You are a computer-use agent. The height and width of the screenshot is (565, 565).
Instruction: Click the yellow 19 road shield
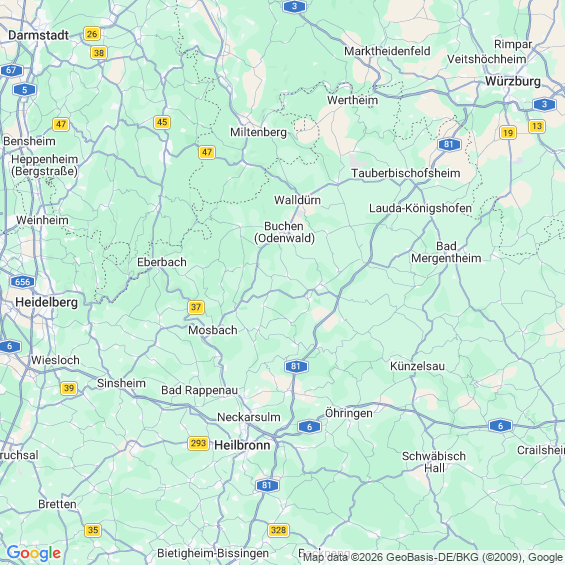click(x=508, y=133)
